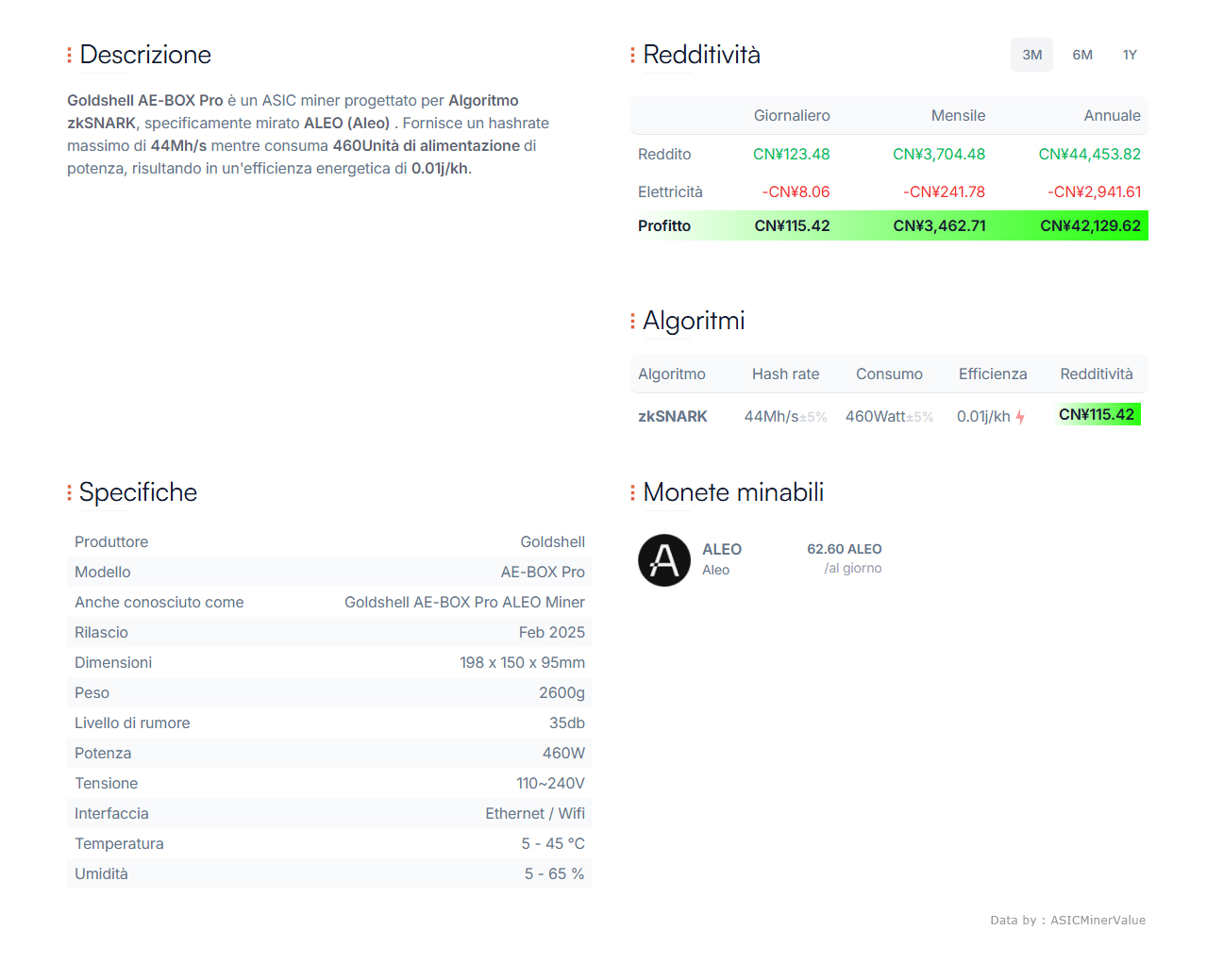Image resolution: width=1223 pixels, height=980 pixels.
Task: Click the Specifiche section heading
Action: point(138,492)
